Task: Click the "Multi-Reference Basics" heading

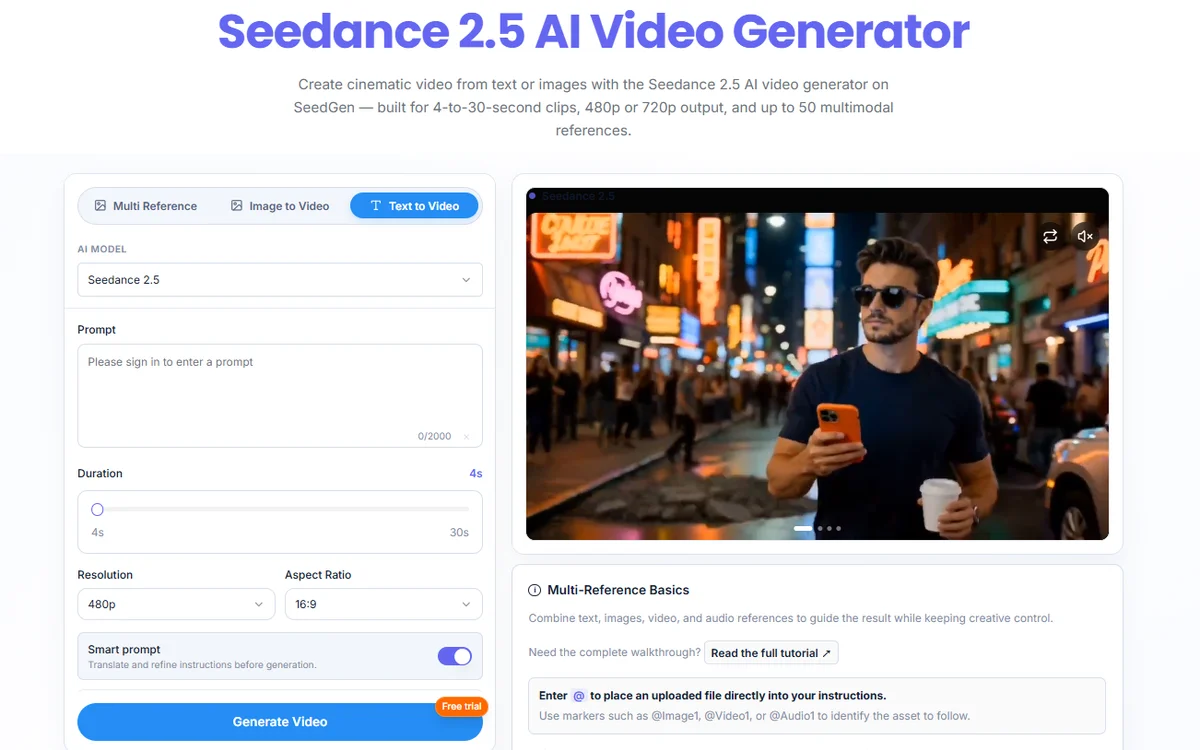Action: [618, 590]
